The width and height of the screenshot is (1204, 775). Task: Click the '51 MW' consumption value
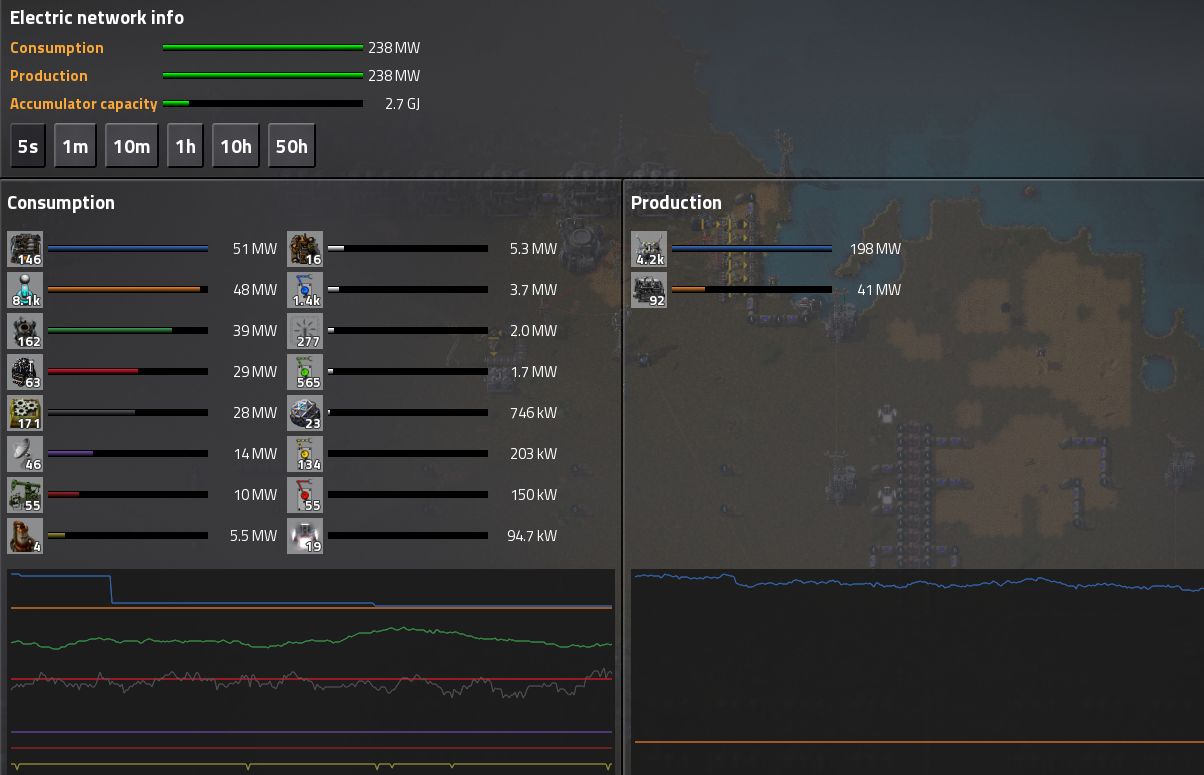[255, 249]
